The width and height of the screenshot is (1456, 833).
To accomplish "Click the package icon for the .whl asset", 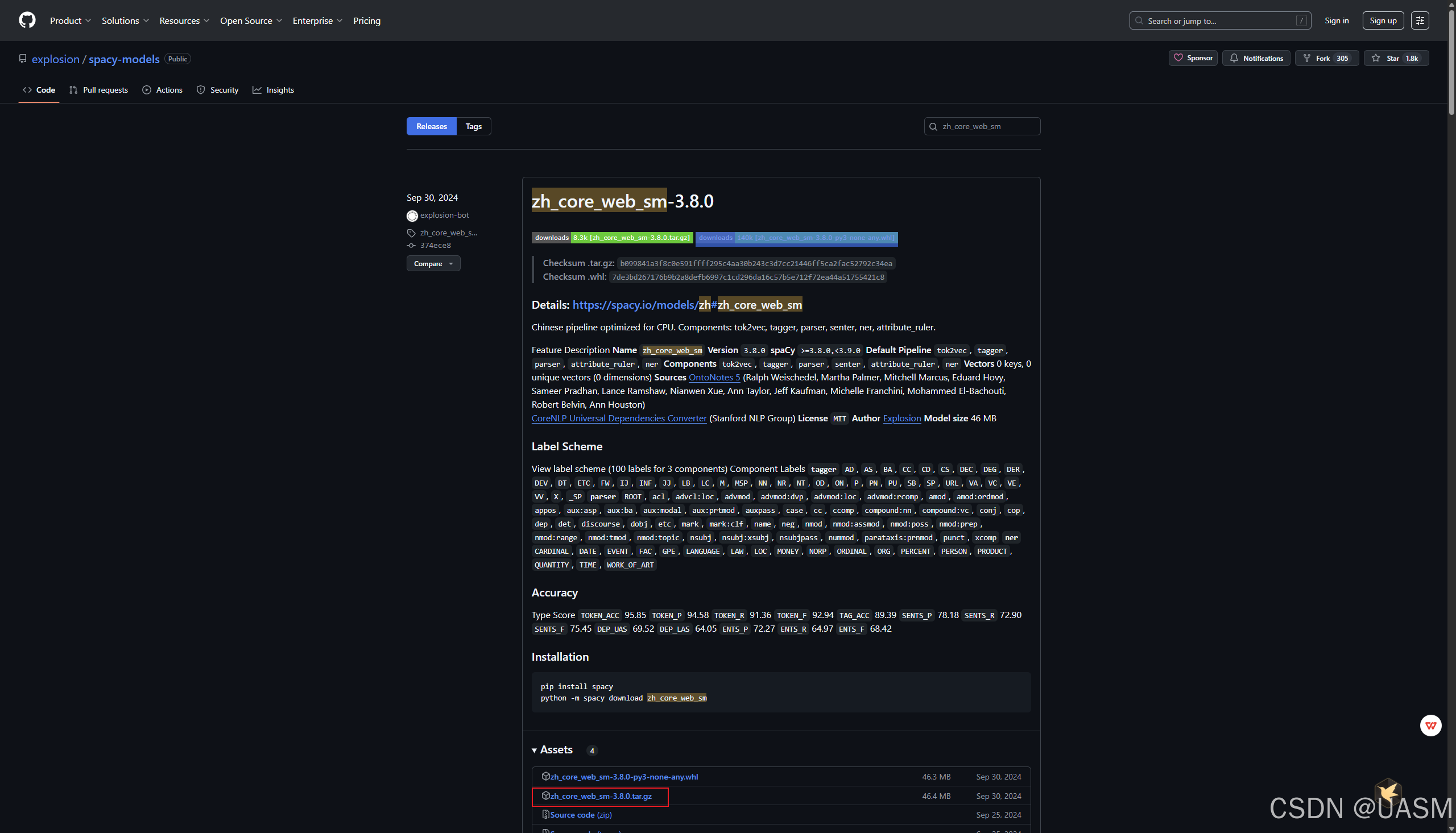I will click(545, 776).
